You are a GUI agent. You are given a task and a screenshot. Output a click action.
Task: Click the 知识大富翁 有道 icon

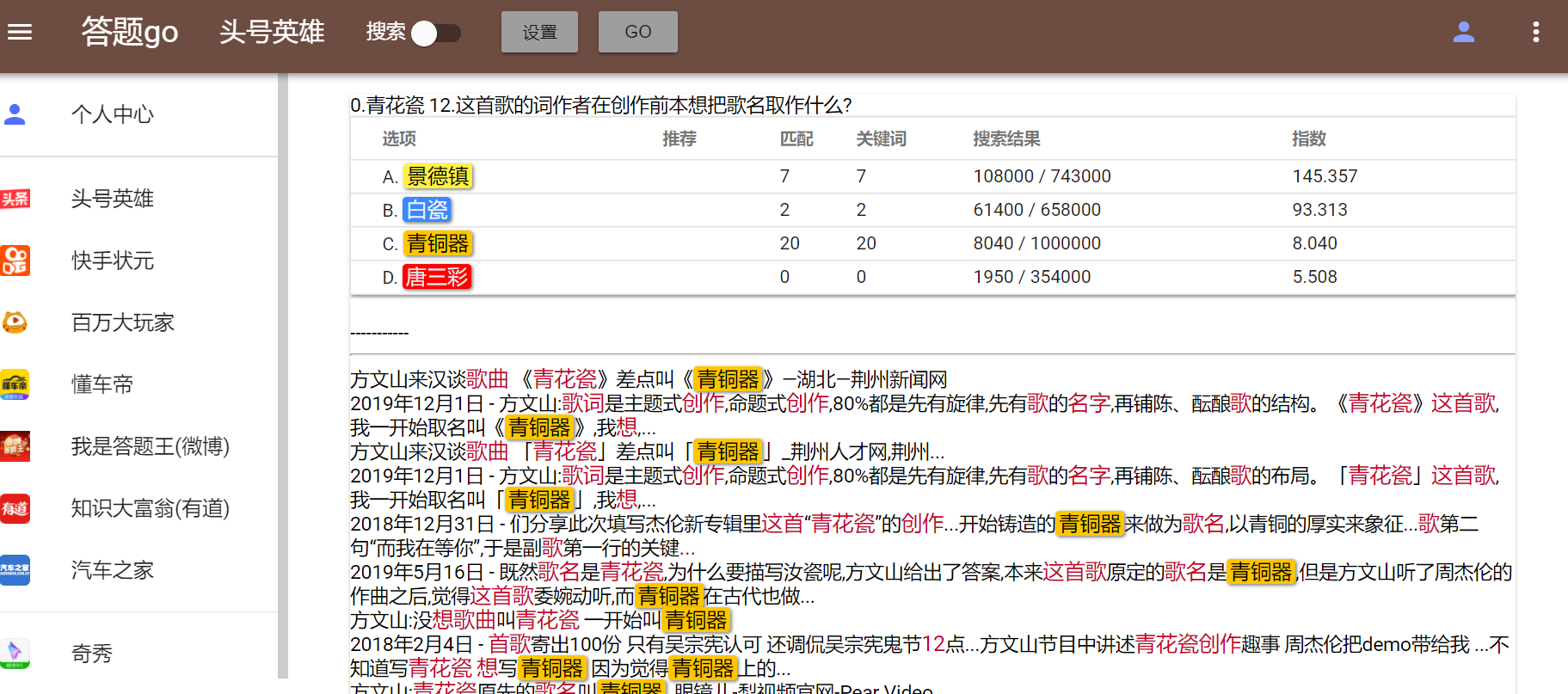[x=15, y=508]
